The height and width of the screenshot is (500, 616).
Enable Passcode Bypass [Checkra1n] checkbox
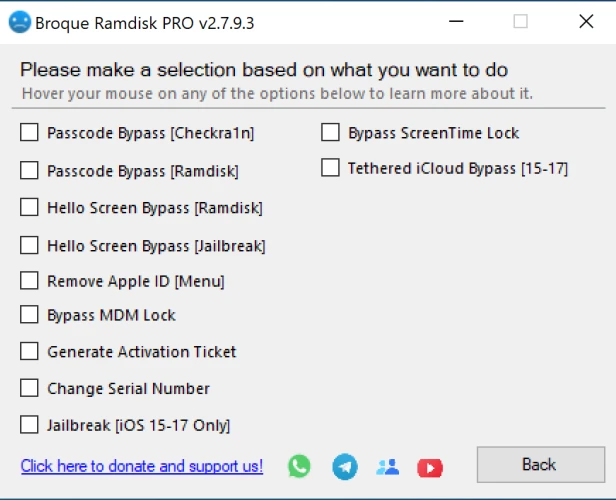[29, 132]
